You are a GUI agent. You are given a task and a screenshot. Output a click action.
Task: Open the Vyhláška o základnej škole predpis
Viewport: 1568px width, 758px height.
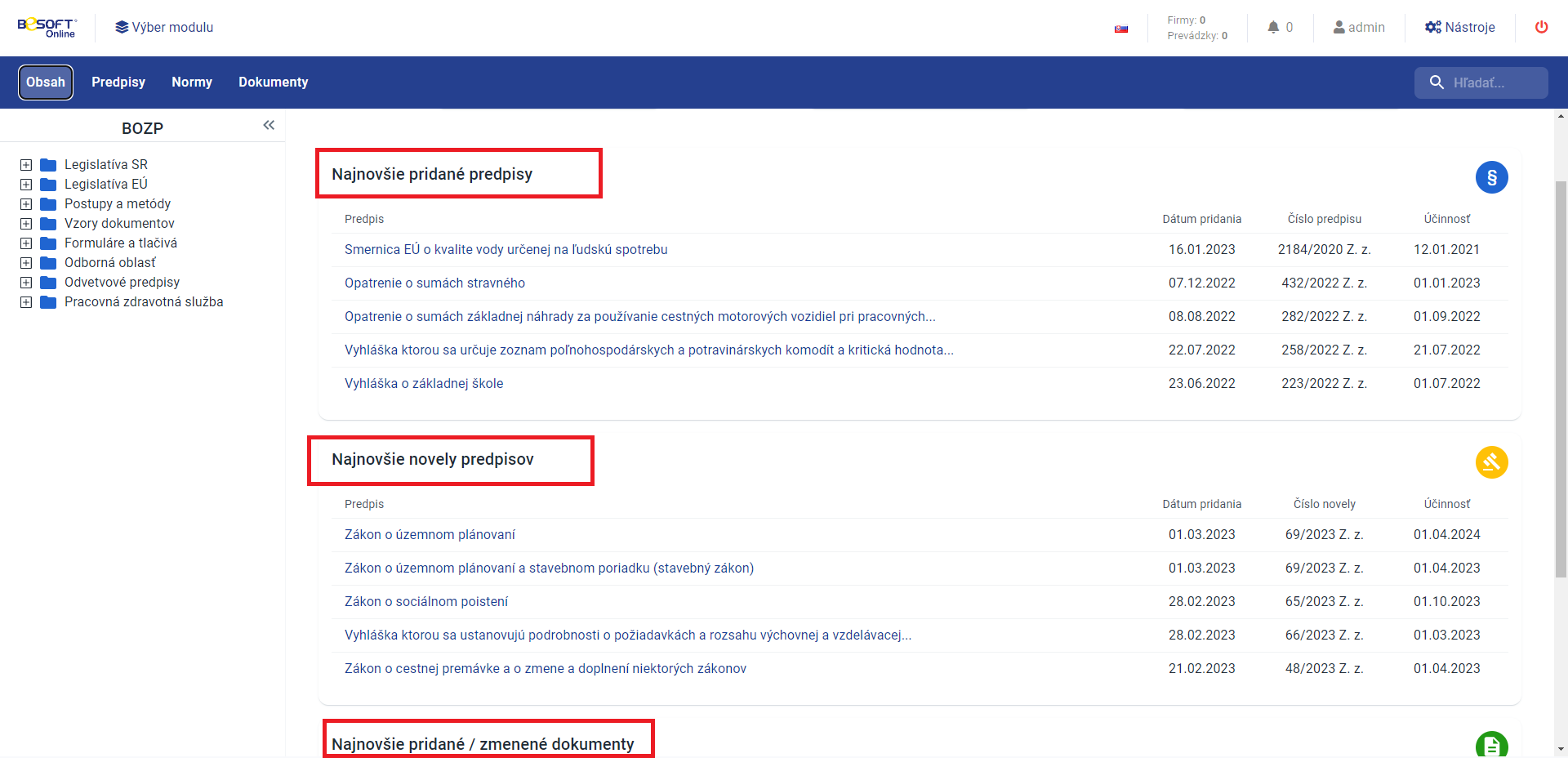pyautogui.click(x=424, y=383)
